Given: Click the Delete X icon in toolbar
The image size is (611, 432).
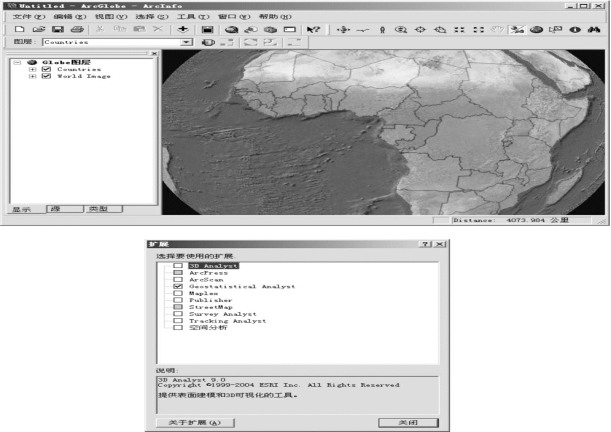Looking at the screenshot, I should [x=158, y=29].
